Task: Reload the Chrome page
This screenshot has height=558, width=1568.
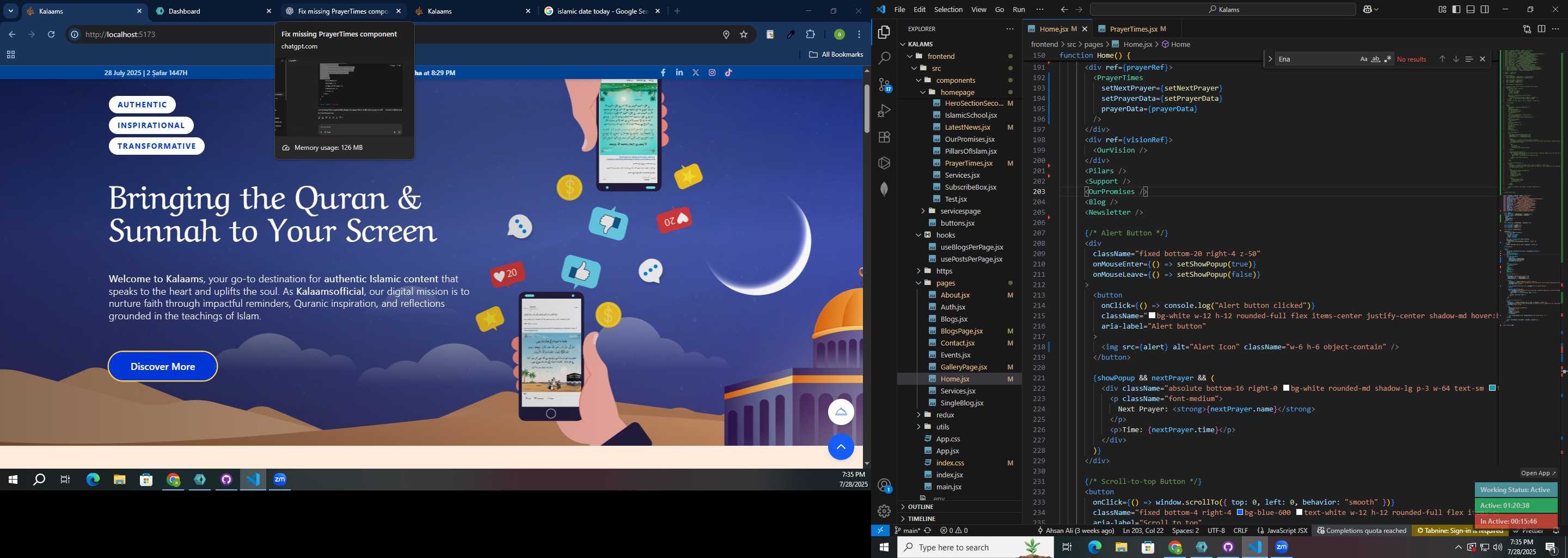Action: (x=51, y=35)
